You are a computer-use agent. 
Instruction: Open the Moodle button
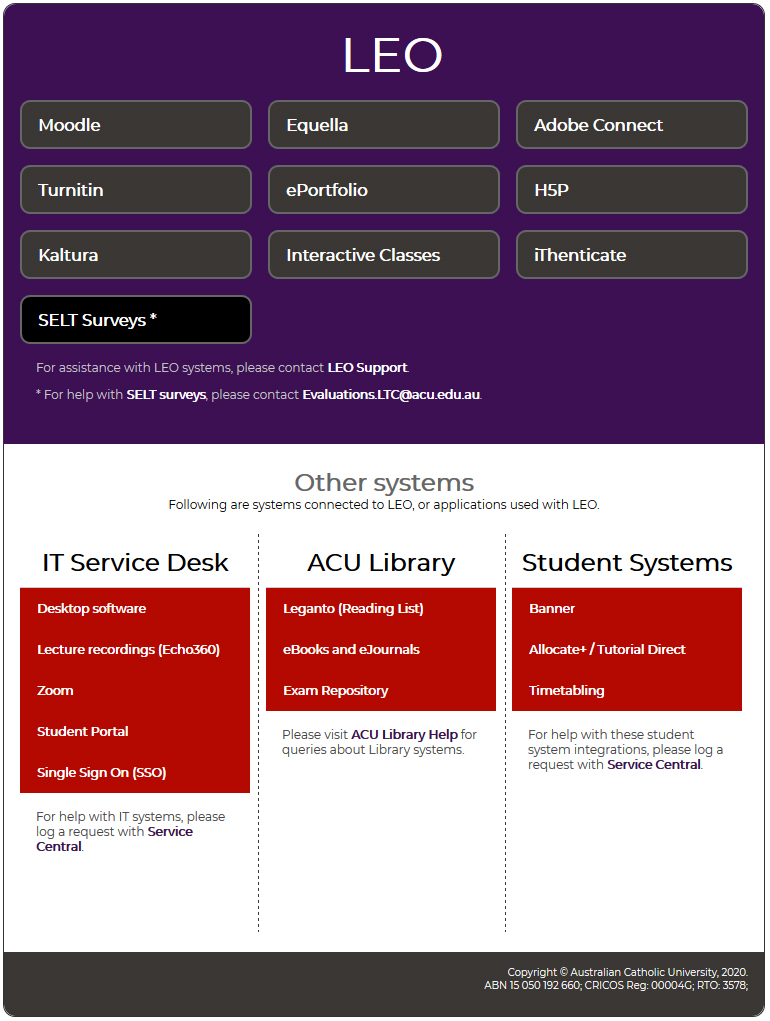(135, 125)
